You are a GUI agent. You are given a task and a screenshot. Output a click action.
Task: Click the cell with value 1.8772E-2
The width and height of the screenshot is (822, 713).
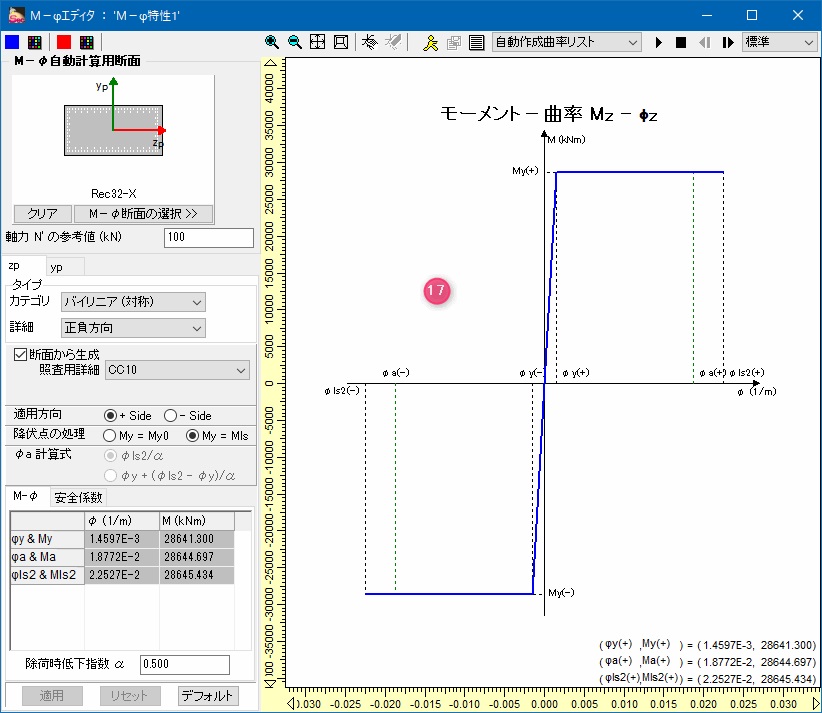coord(122,557)
